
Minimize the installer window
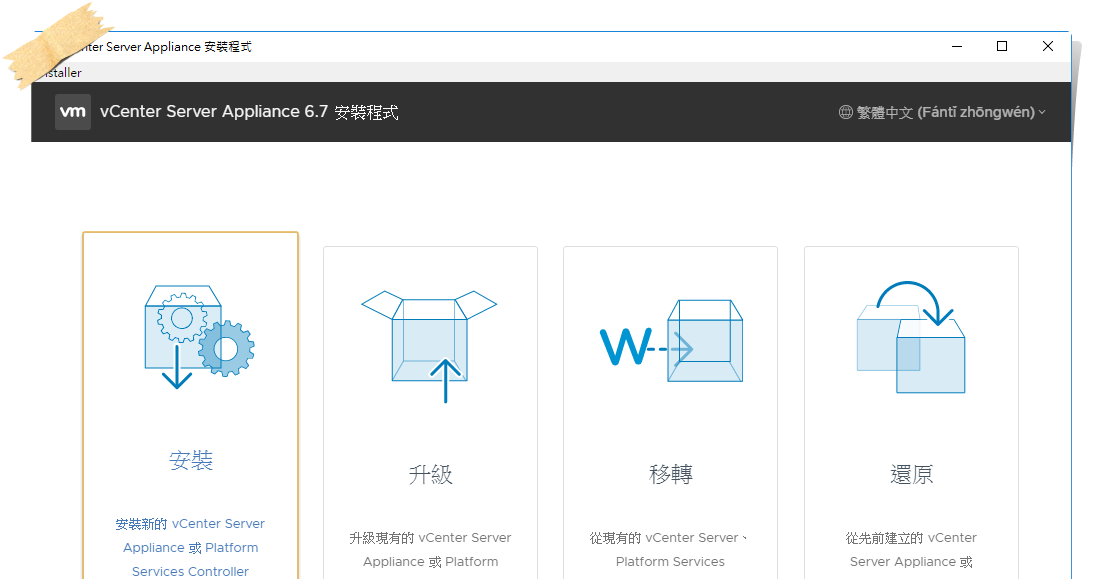coord(956,46)
